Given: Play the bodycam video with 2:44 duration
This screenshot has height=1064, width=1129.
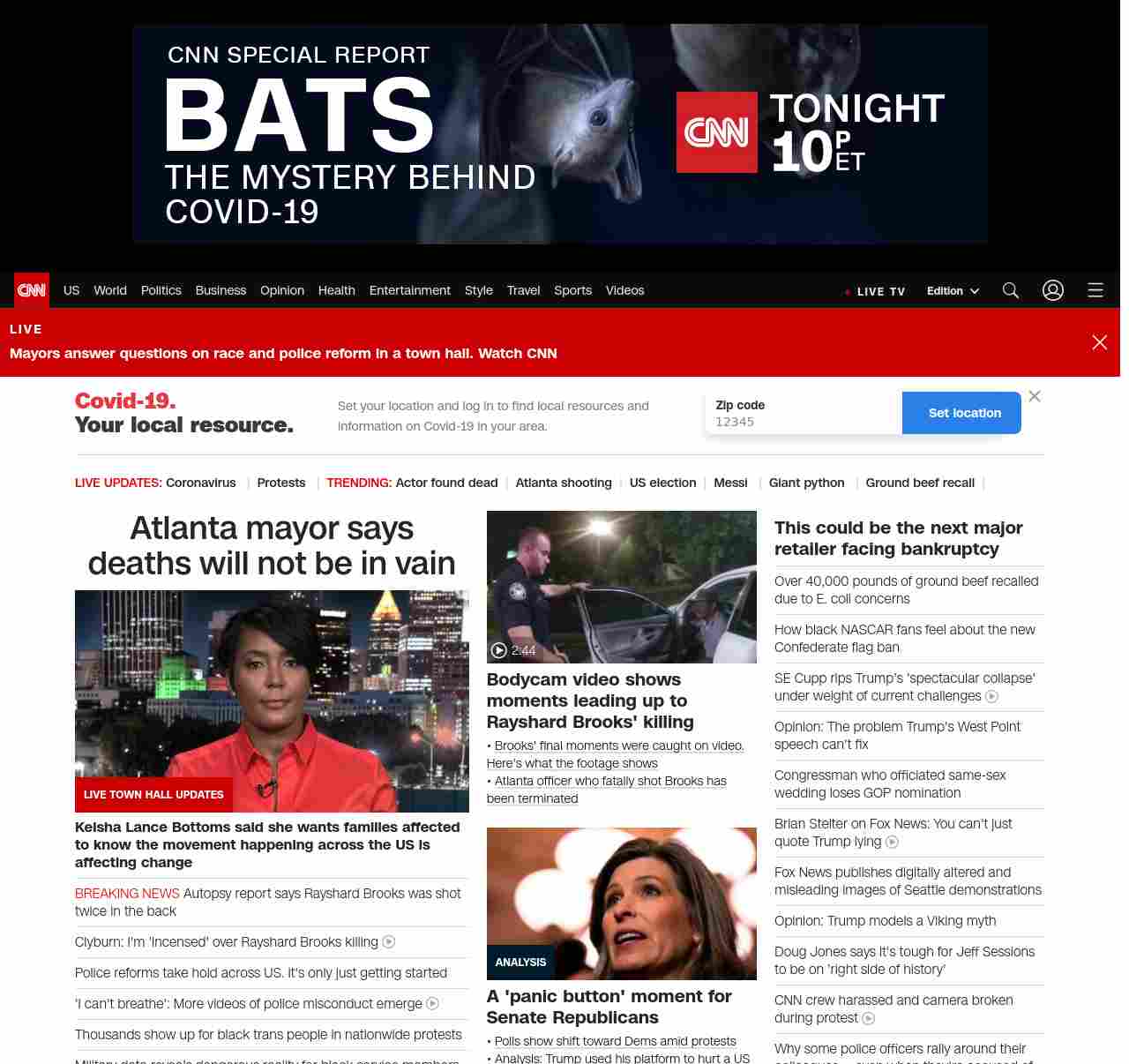Looking at the screenshot, I should pos(621,587).
